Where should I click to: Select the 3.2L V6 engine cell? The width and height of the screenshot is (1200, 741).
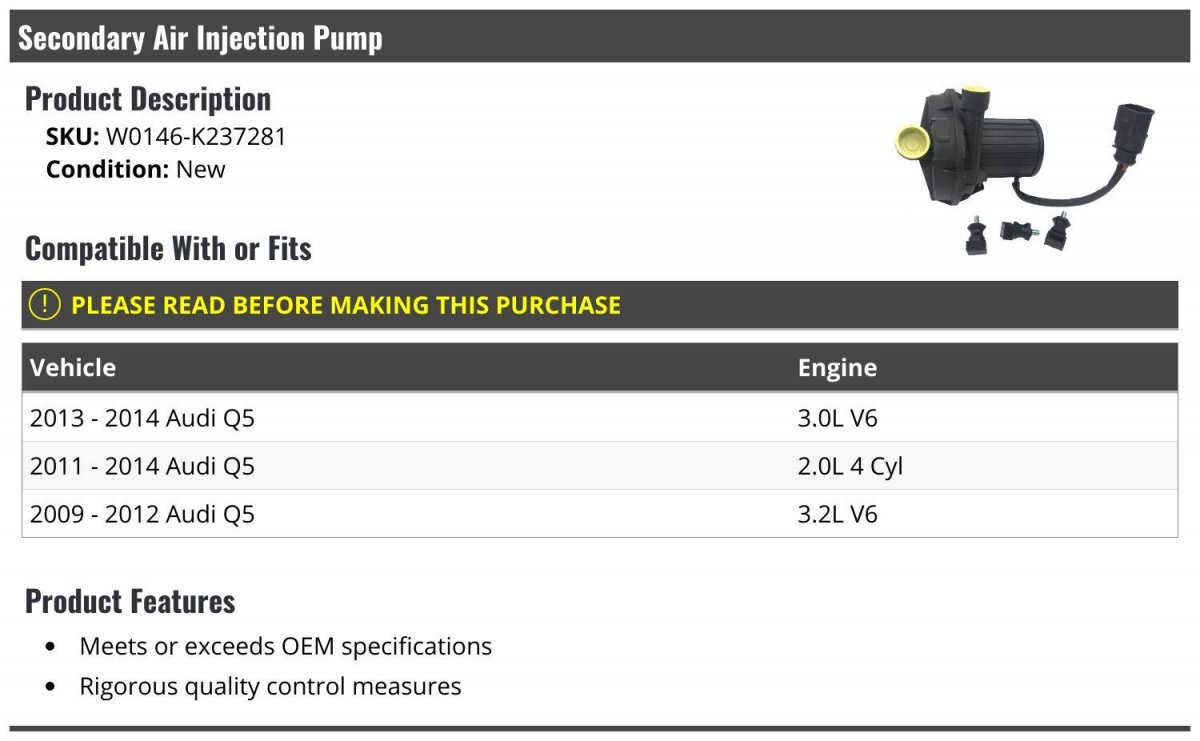pos(837,514)
